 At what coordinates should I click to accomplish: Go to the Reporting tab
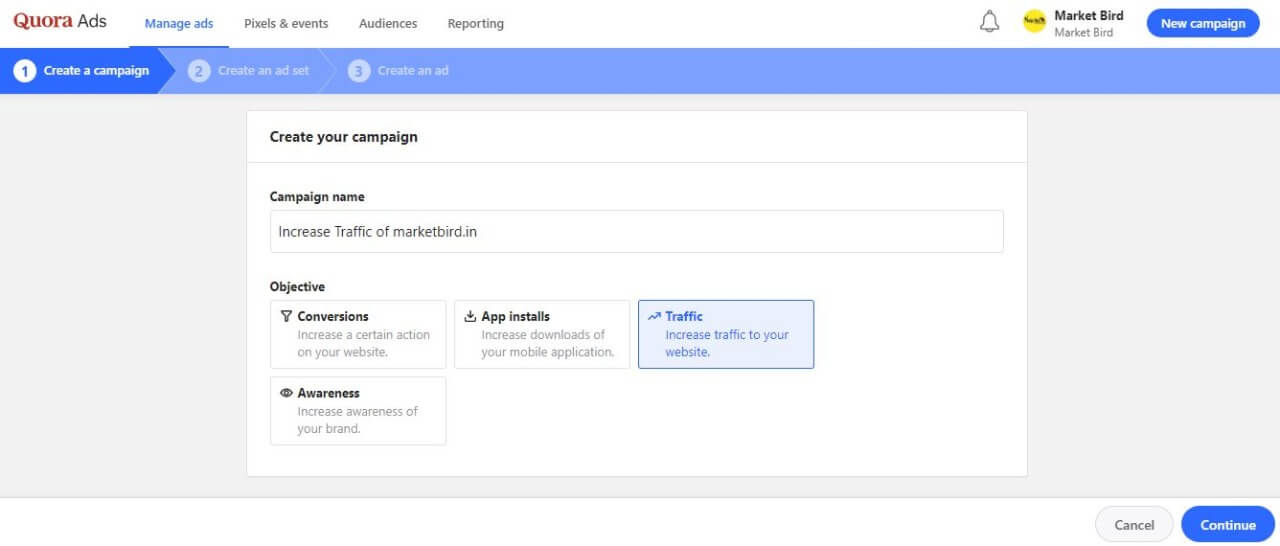[x=476, y=24]
